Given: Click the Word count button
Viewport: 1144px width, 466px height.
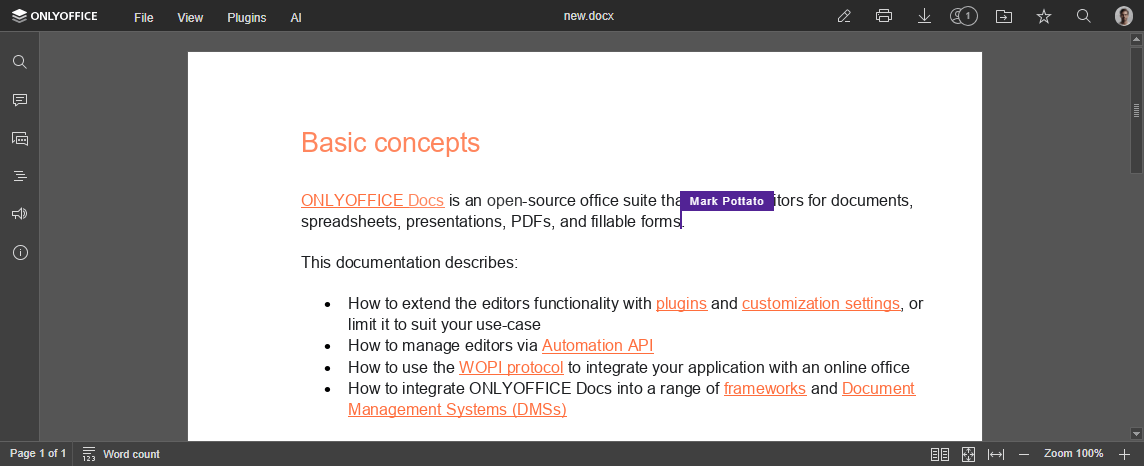Looking at the screenshot, I should [x=121, y=454].
